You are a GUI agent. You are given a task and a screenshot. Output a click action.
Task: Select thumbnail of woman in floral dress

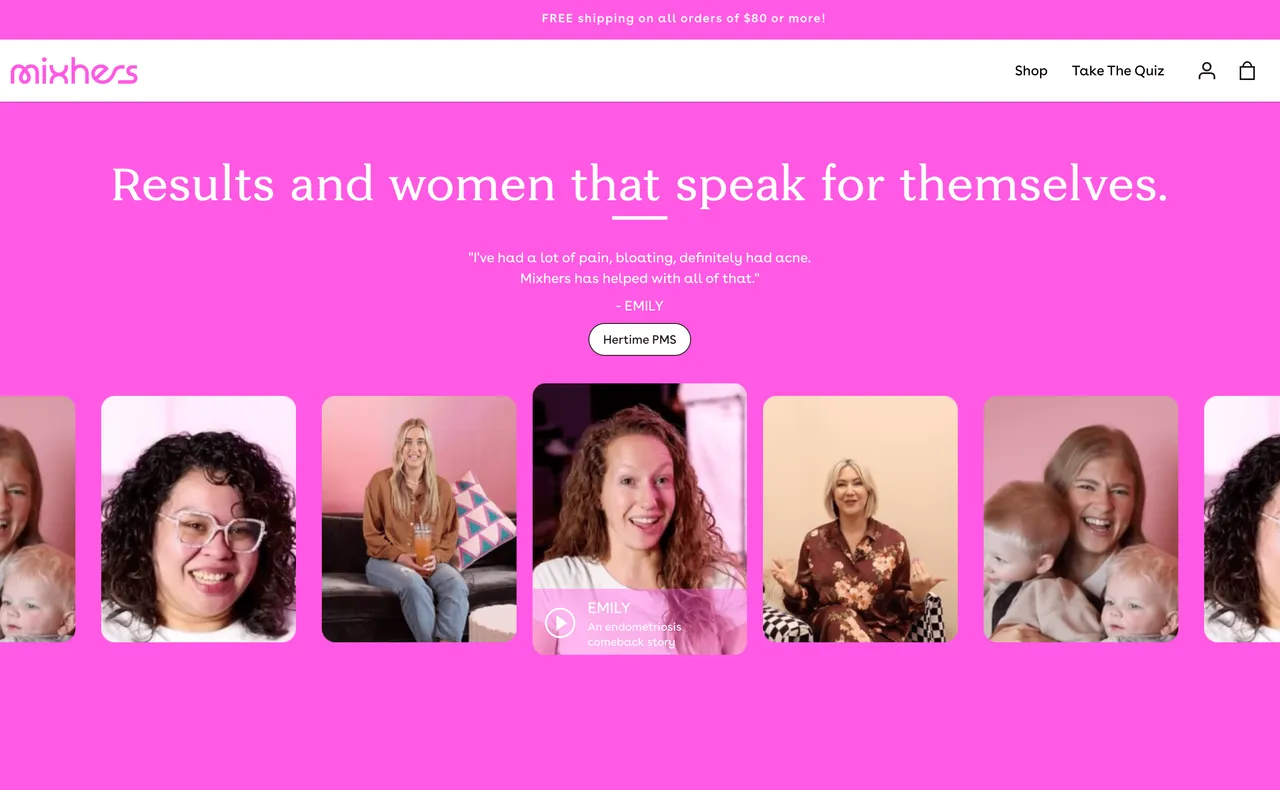coord(860,519)
